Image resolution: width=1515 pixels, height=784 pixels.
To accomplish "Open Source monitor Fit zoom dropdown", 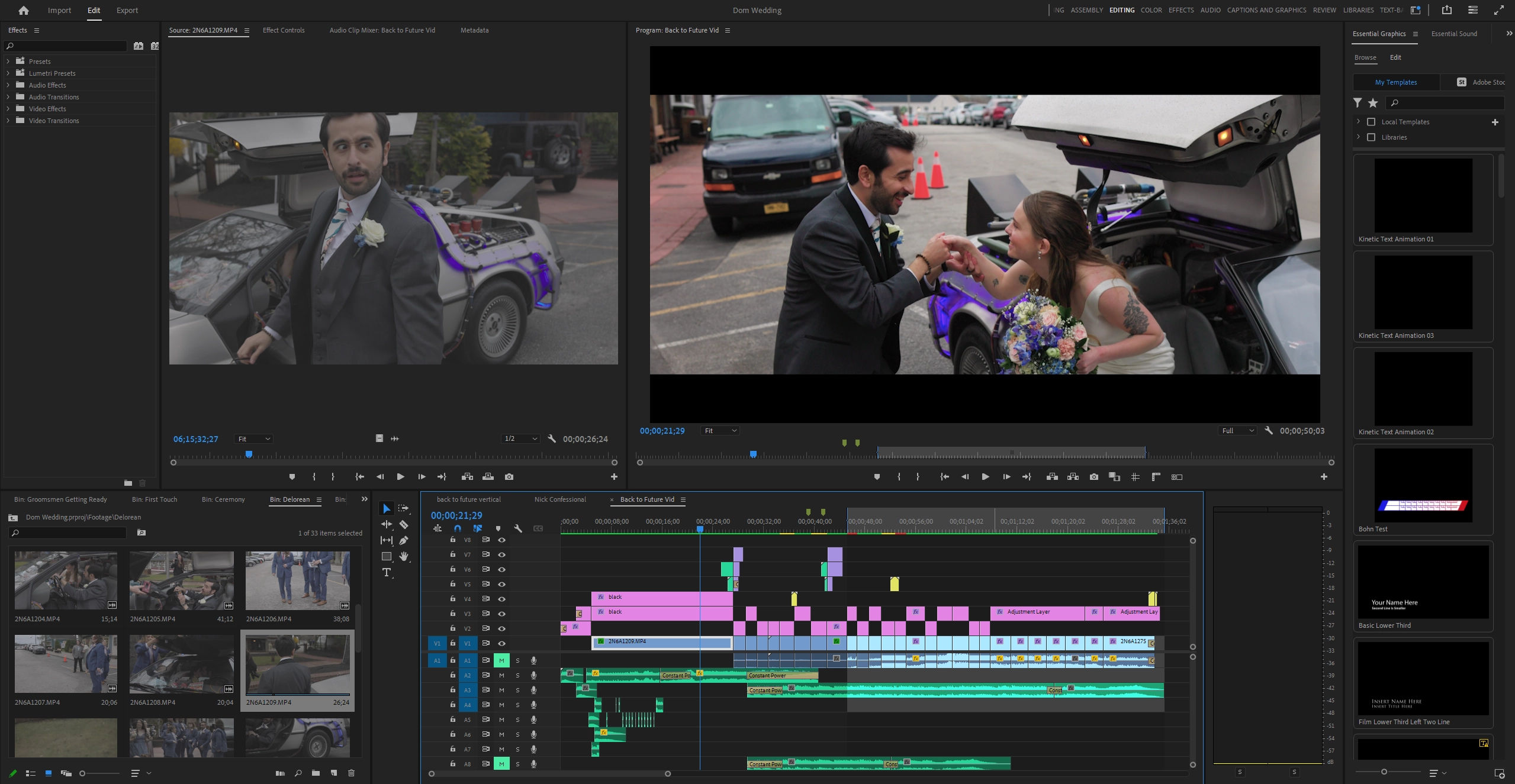I will coord(254,439).
